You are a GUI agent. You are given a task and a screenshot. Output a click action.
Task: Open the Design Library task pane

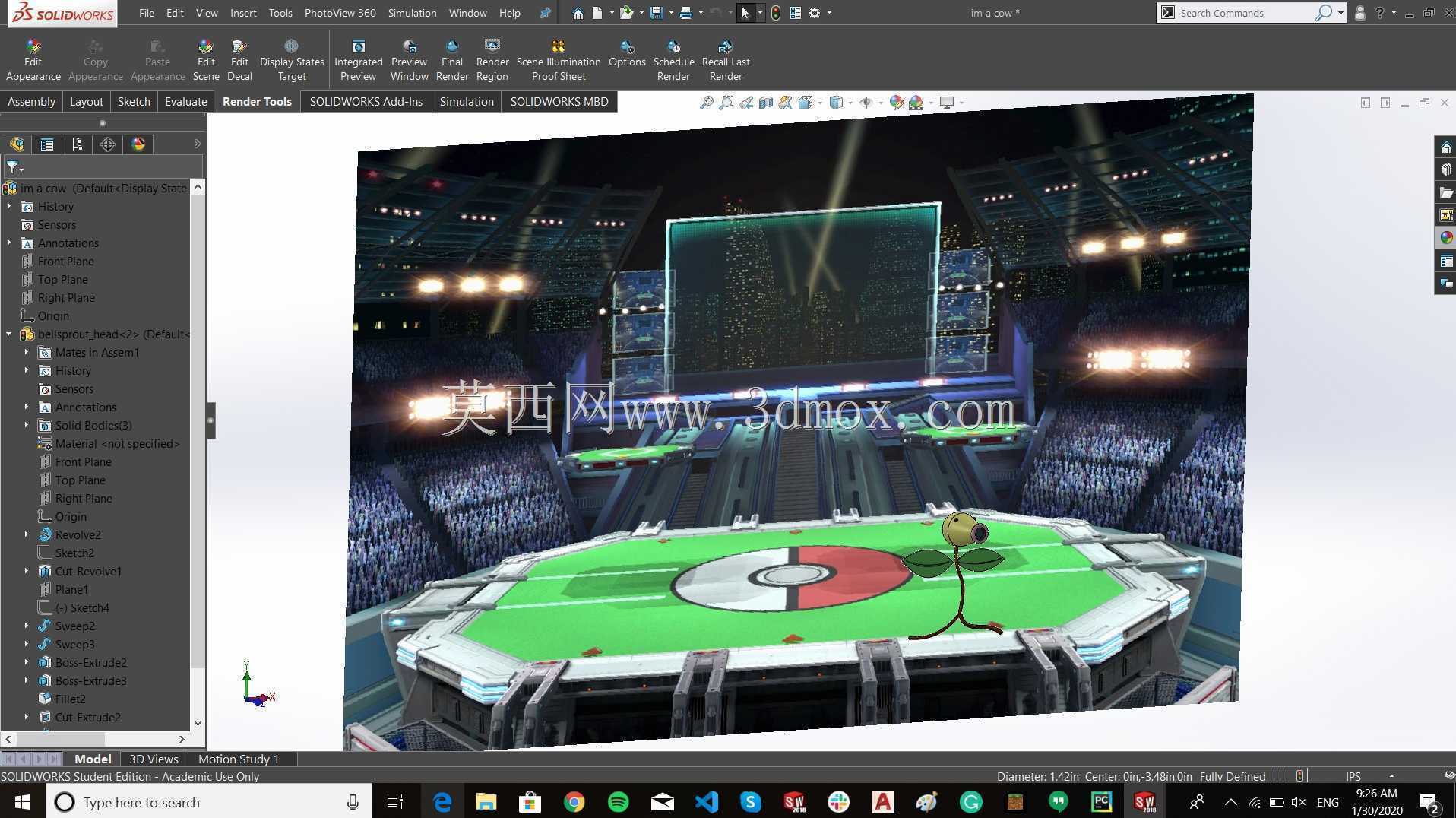1445,170
